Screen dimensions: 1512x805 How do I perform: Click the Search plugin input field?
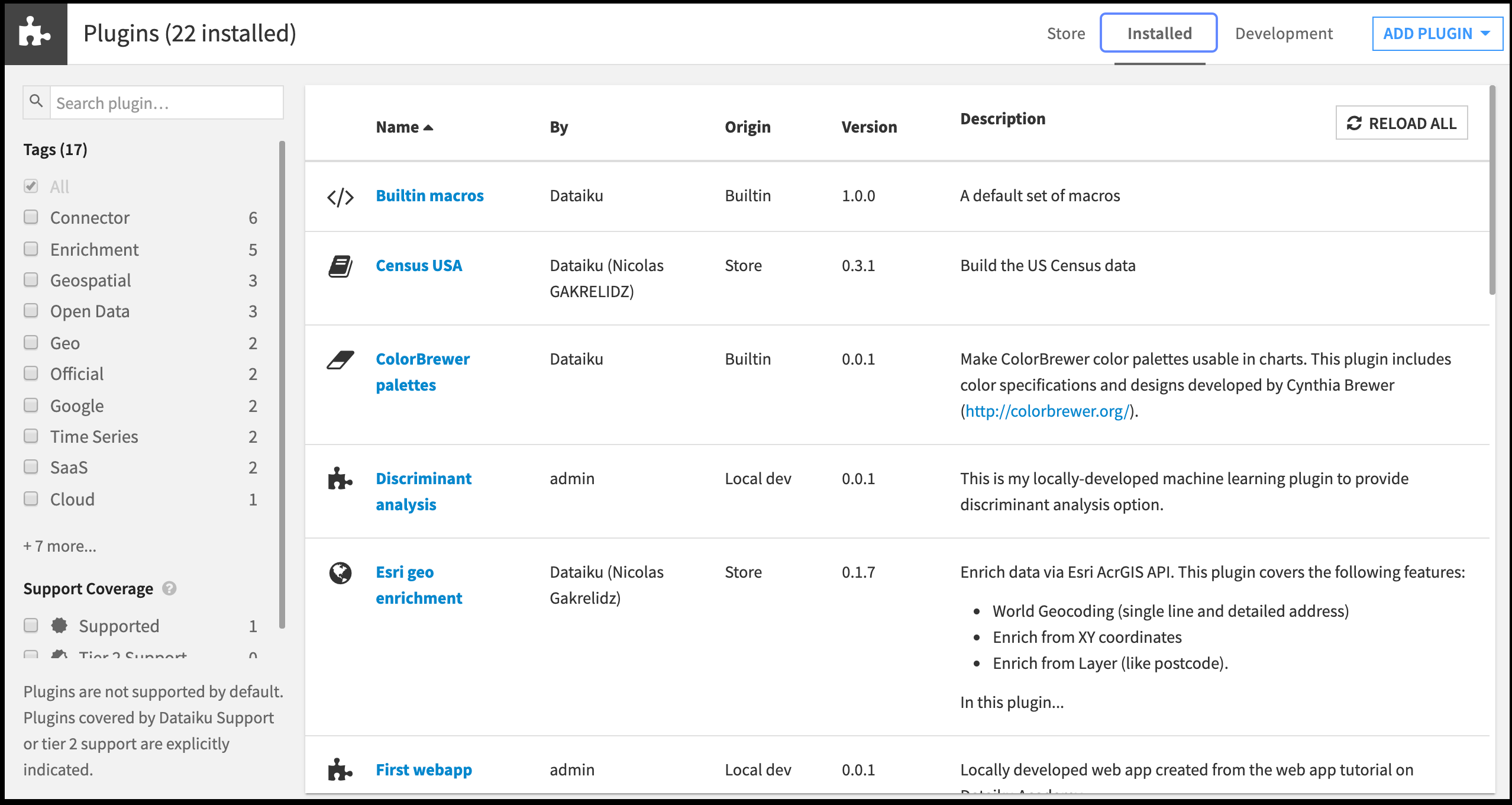tap(167, 103)
